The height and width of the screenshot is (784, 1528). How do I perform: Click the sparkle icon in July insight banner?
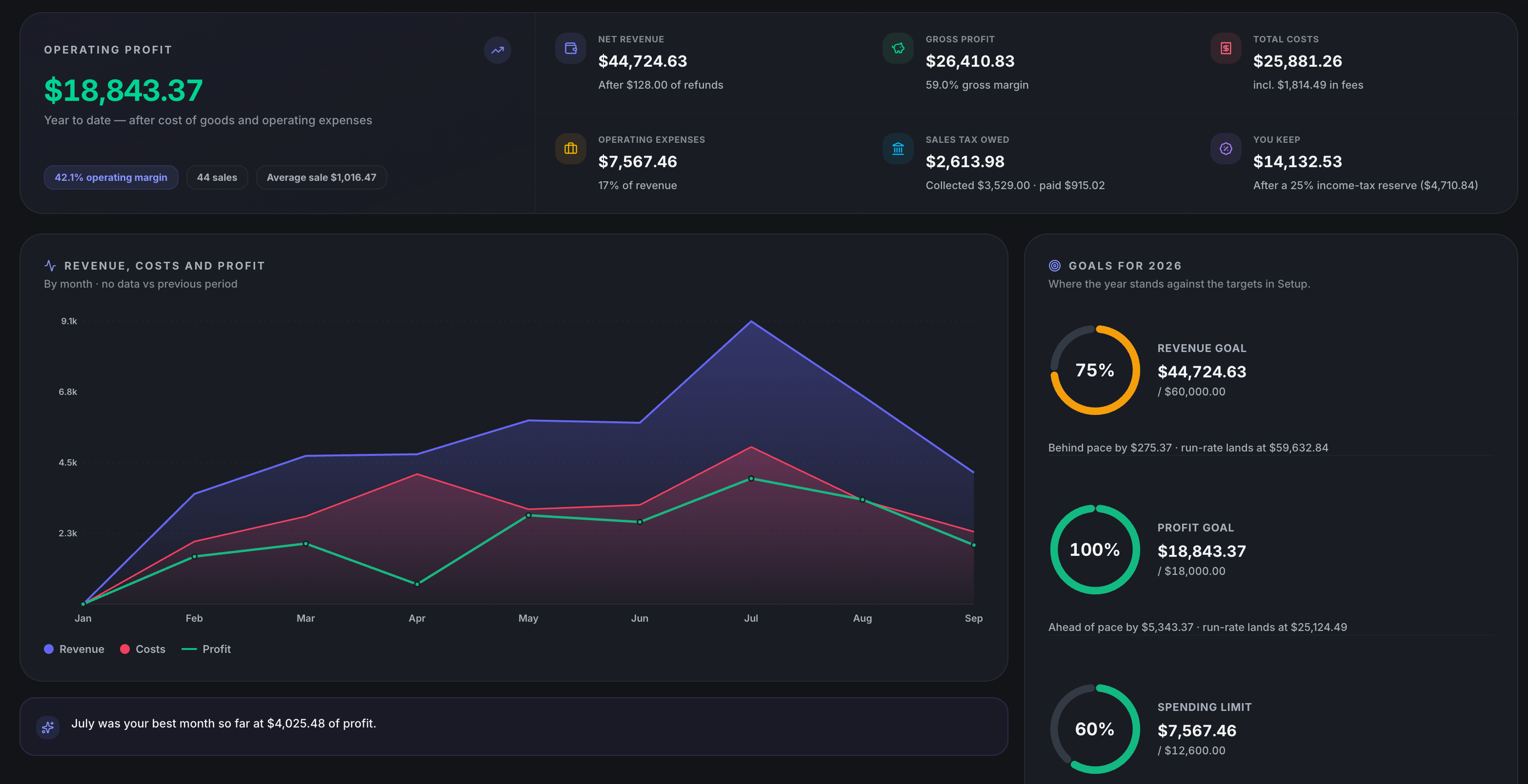(48, 726)
